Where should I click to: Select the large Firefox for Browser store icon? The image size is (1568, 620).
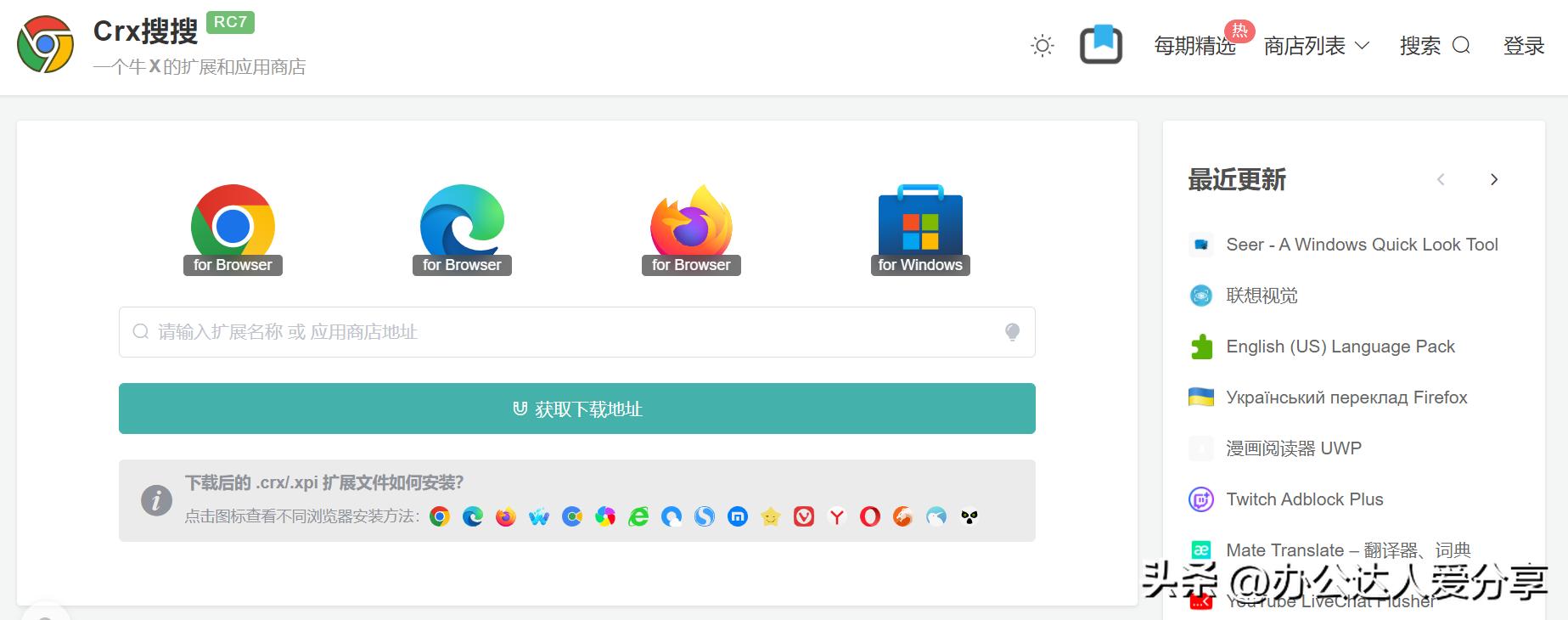click(x=691, y=229)
